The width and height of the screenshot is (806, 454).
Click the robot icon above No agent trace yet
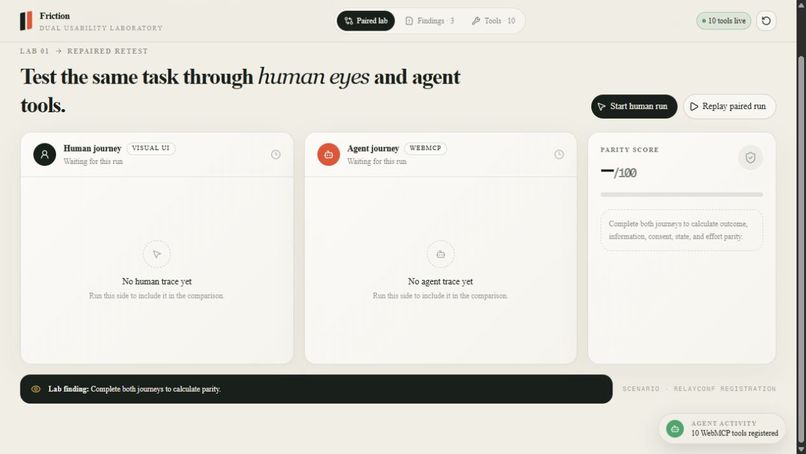pos(441,254)
